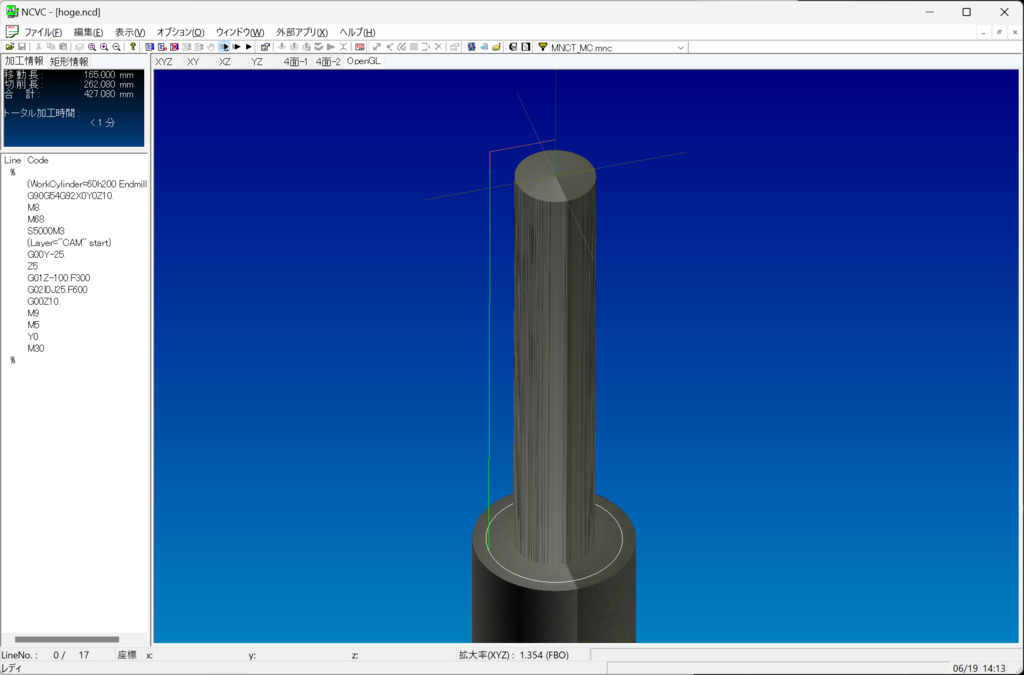
Task: Click the toolbox properties icon
Action: click(265, 47)
